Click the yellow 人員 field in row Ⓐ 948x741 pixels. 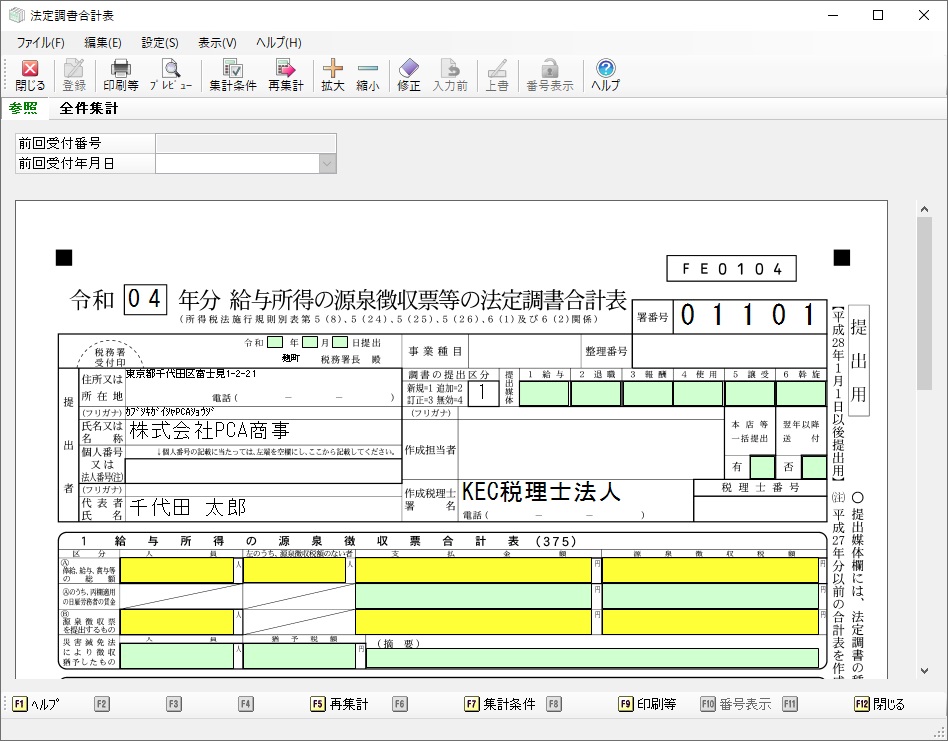[x=176, y=570]
